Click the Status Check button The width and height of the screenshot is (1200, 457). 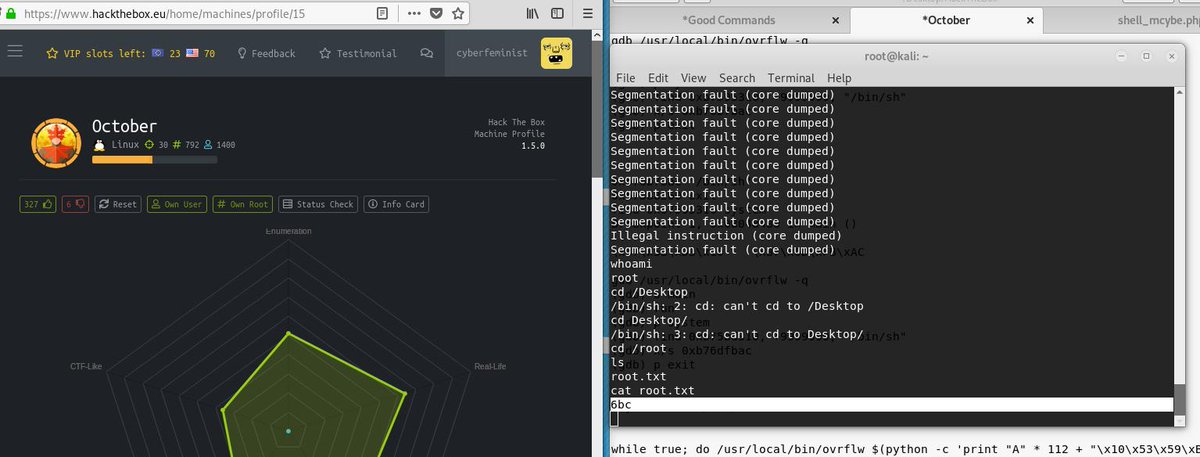(318, 204)
